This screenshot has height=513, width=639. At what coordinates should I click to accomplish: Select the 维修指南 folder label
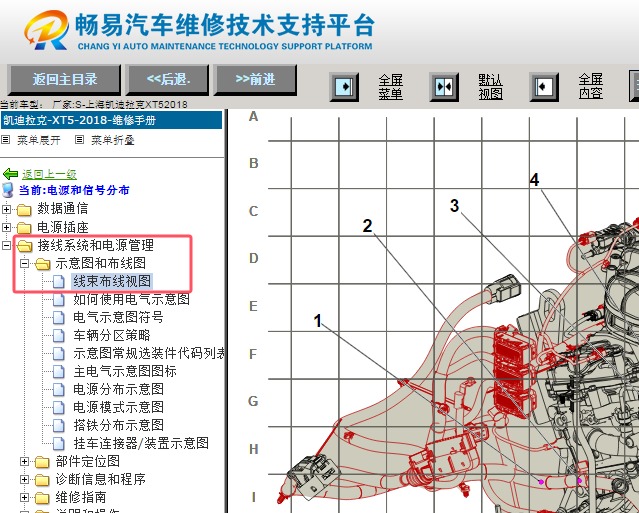(x=81, y=497)
